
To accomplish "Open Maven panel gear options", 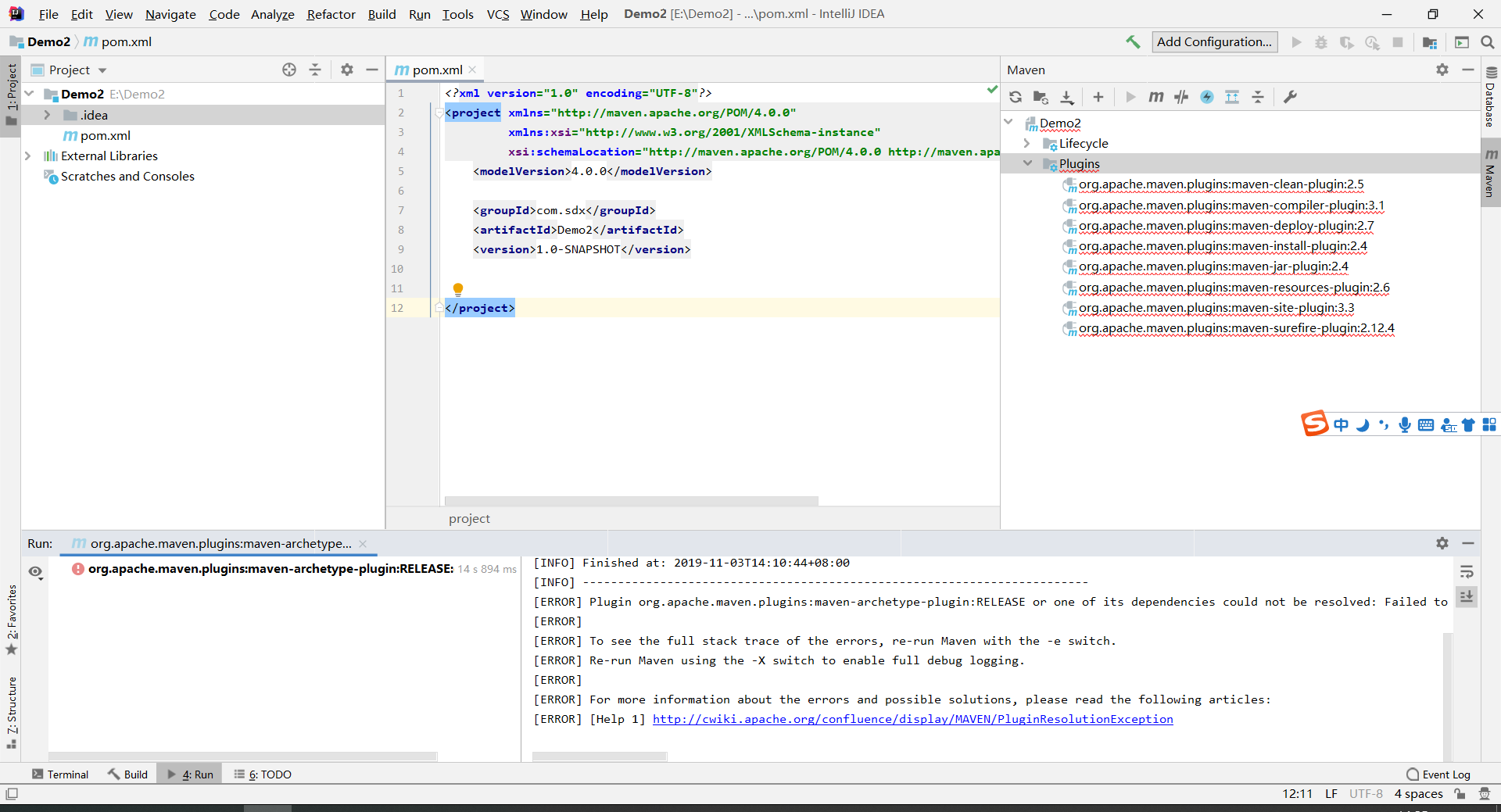I will point(1442,70).
